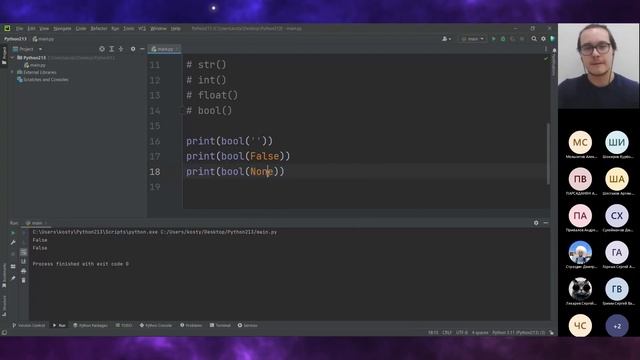Screen dimensions: 640x360
Task: Open the Window menu
Action: (x=158, y=29)
